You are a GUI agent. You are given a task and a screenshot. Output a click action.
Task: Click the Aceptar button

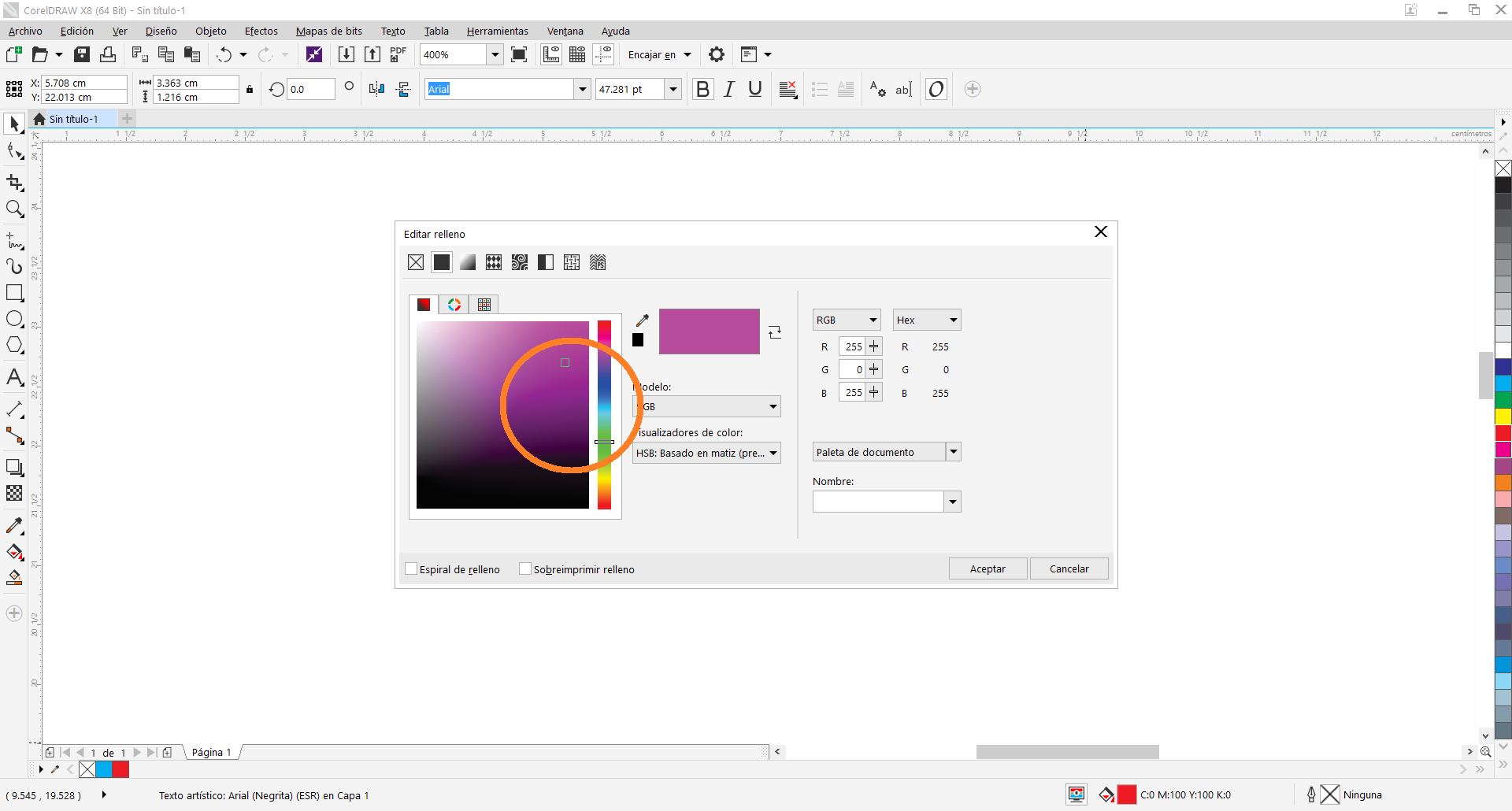click(988, 568)
